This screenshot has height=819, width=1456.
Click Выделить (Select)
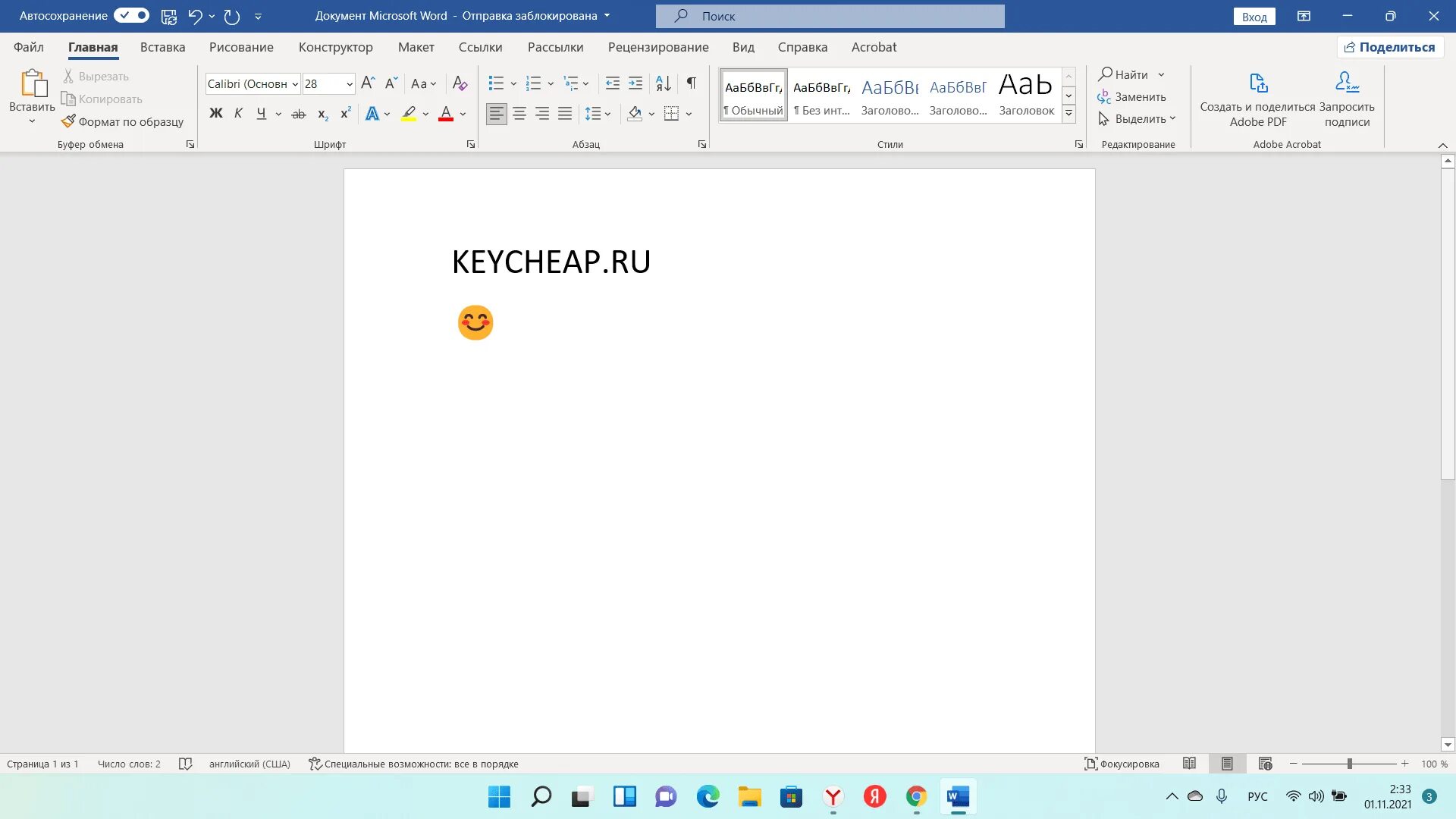pos(1136,119)
